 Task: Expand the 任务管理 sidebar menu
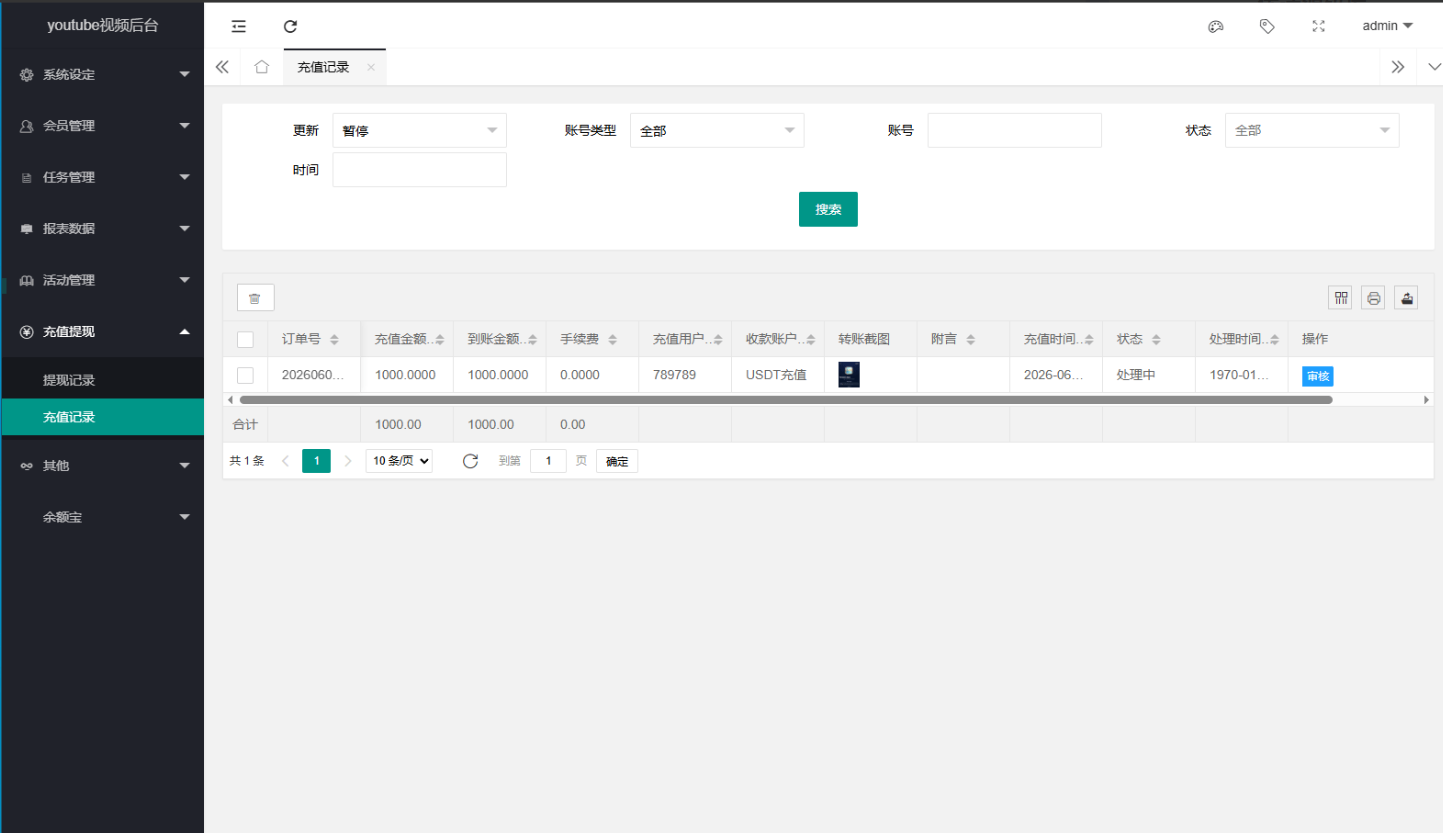click(102, 177)
